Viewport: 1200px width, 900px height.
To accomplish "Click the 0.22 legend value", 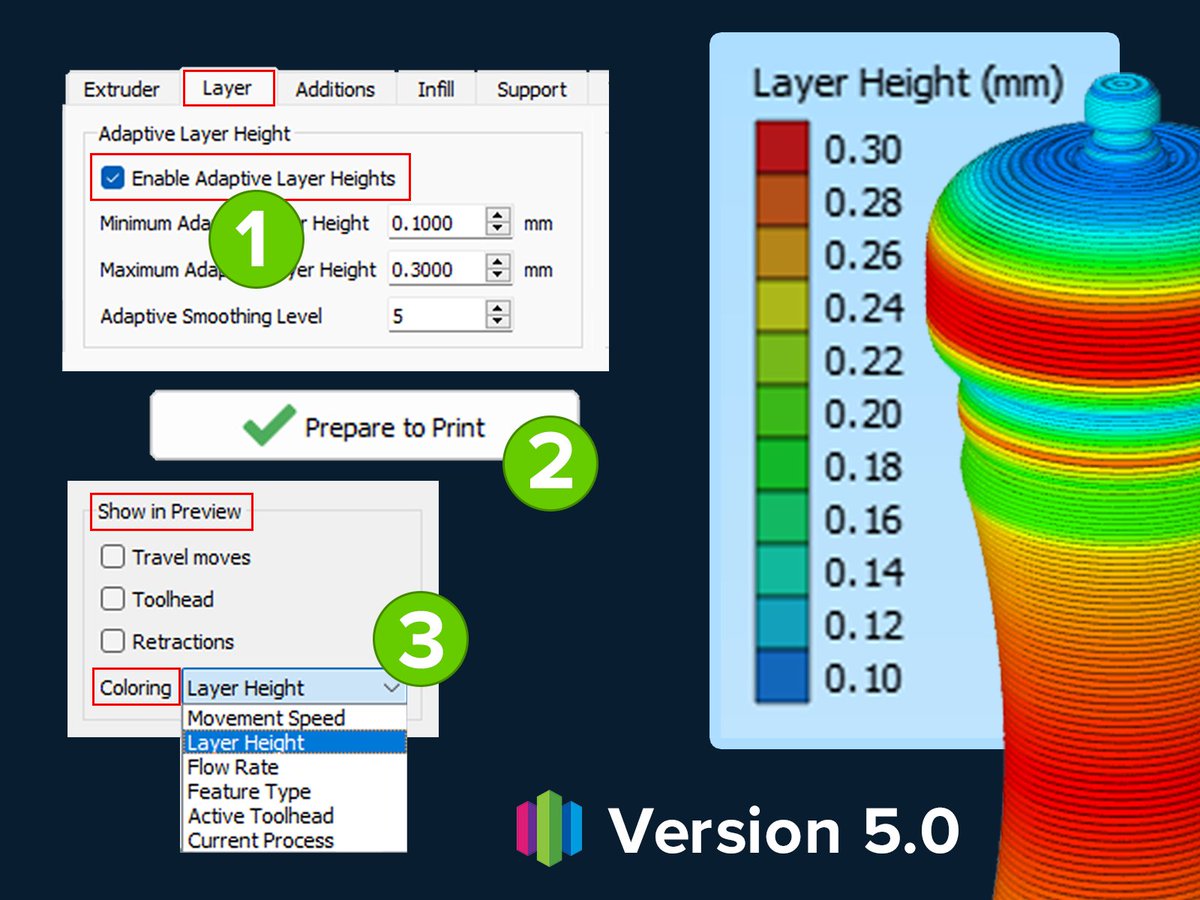I will click(x=863, y=360).
